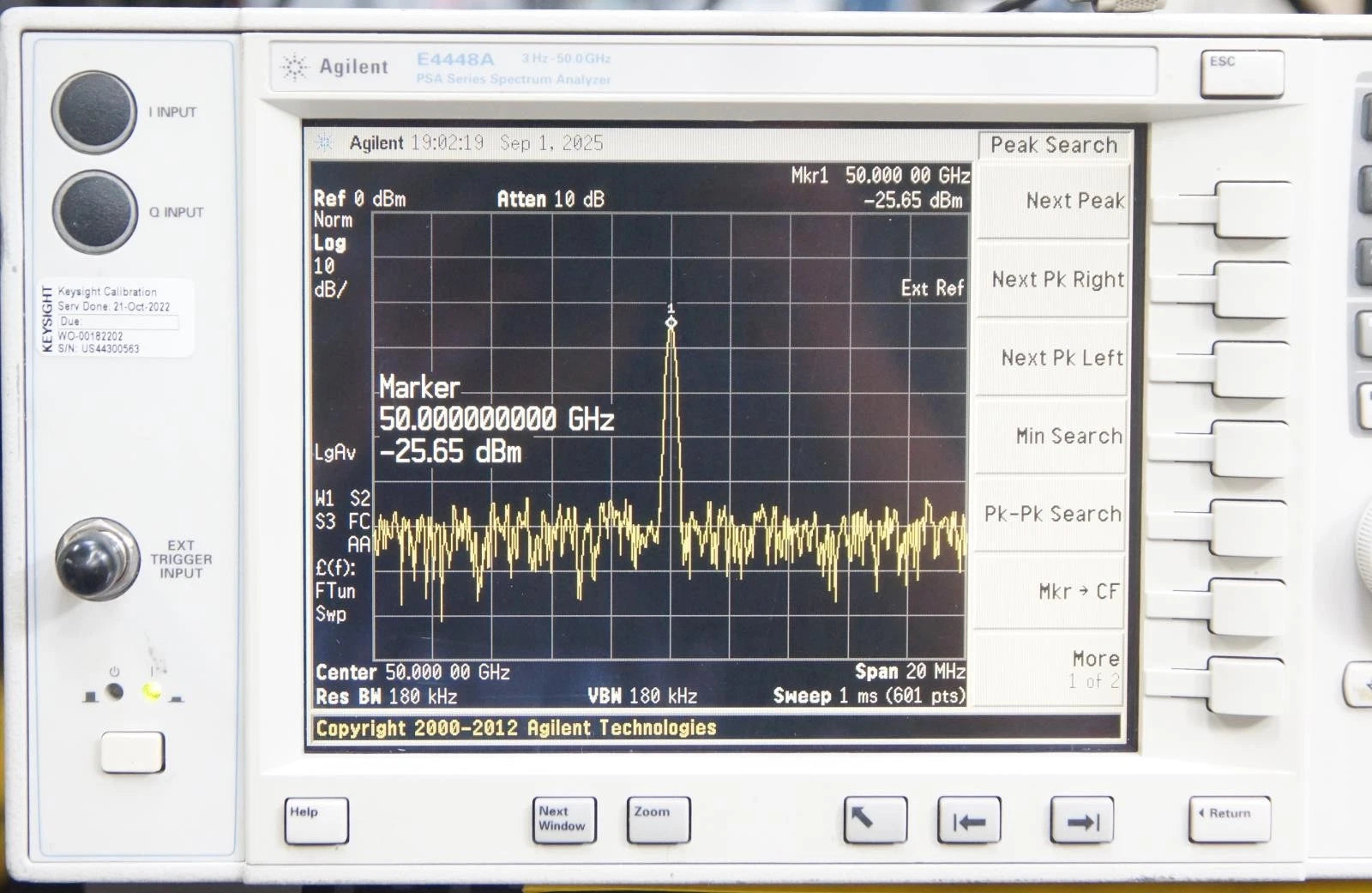The width and height of the screenshot is (1372, 893).
Task: Click the Copyright 2000-2012 Agilent Technologies status line
Action: coord(515,728)
